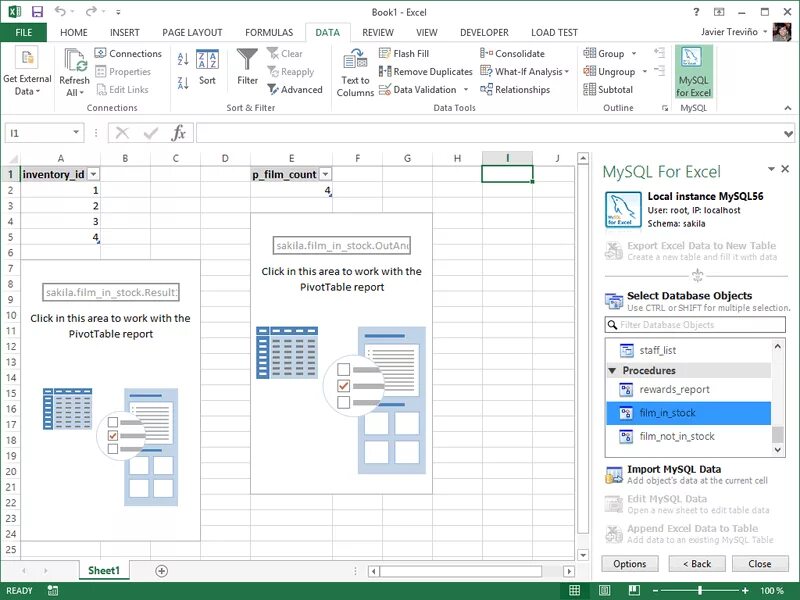The height and width of the screenshot is (600, 800).
Task: Select Sheet1 tab
Action: 104,570
